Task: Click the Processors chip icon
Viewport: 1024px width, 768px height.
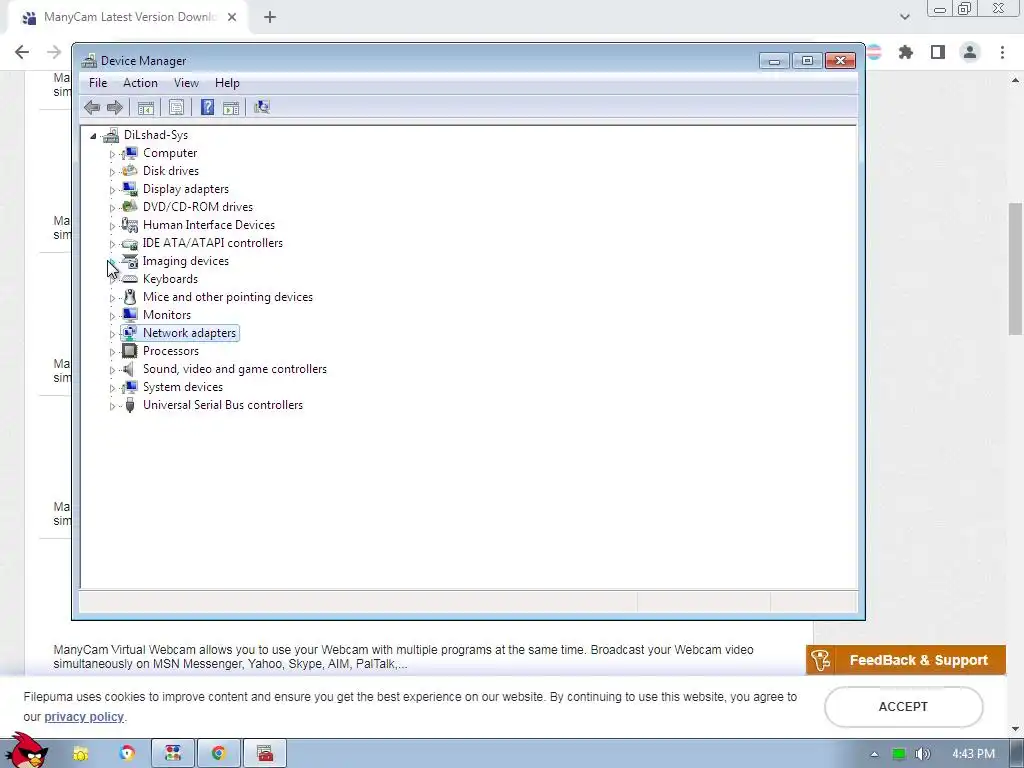Action: coord(129,351)
